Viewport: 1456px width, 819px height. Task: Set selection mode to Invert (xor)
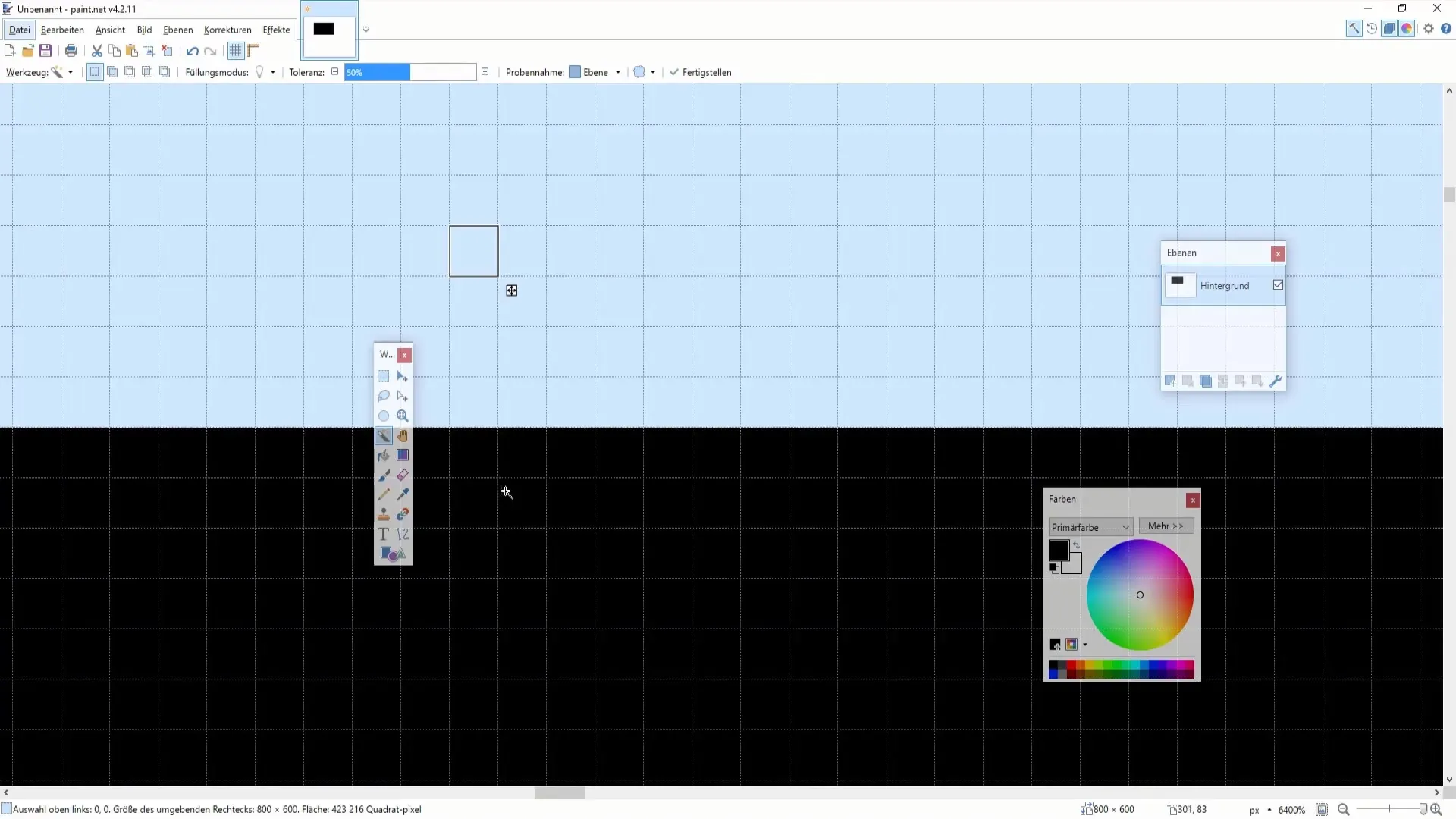[x=165, y=72]
